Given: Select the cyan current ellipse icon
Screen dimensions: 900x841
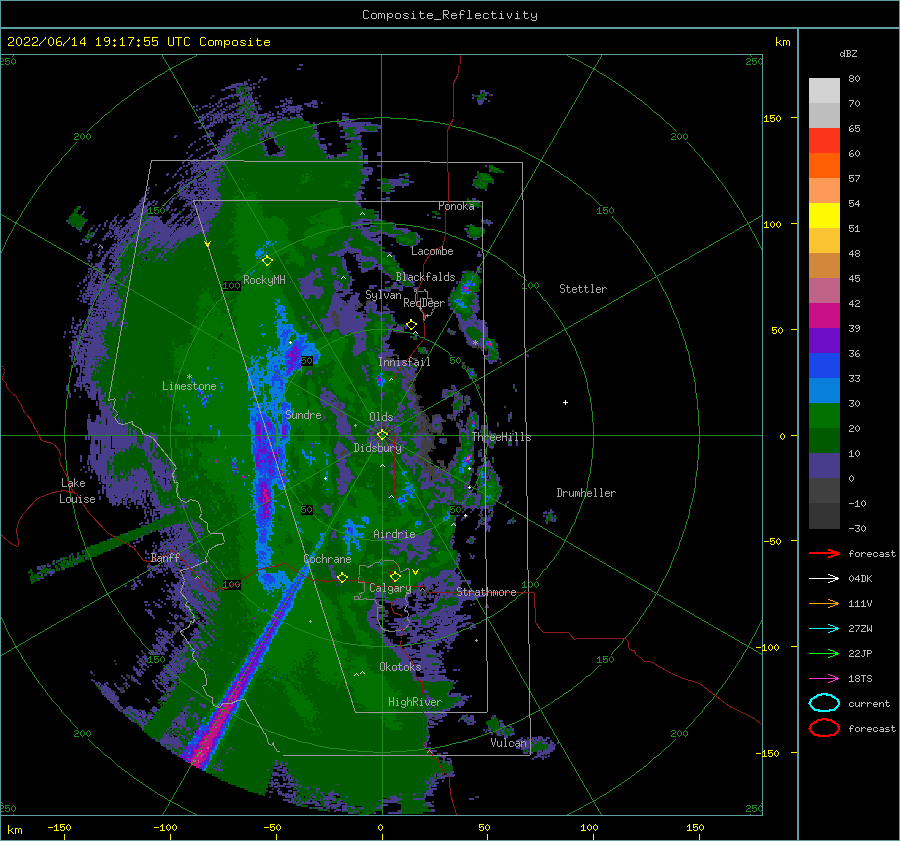Looking at the screenshot, I should [x=824, y=703].
